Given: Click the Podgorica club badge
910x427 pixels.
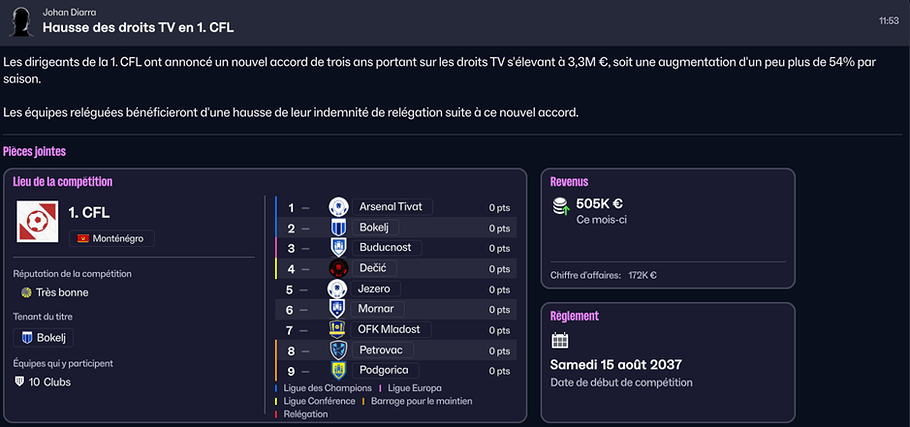Looking at the screenshot, I should 338,370.
